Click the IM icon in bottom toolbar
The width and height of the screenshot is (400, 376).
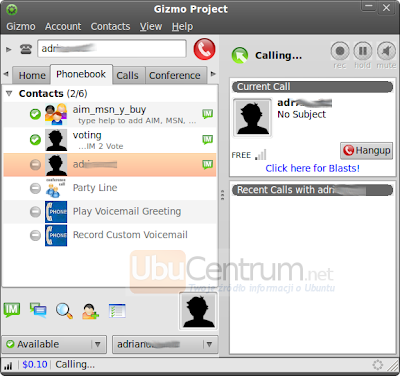[x=12, y=310]
